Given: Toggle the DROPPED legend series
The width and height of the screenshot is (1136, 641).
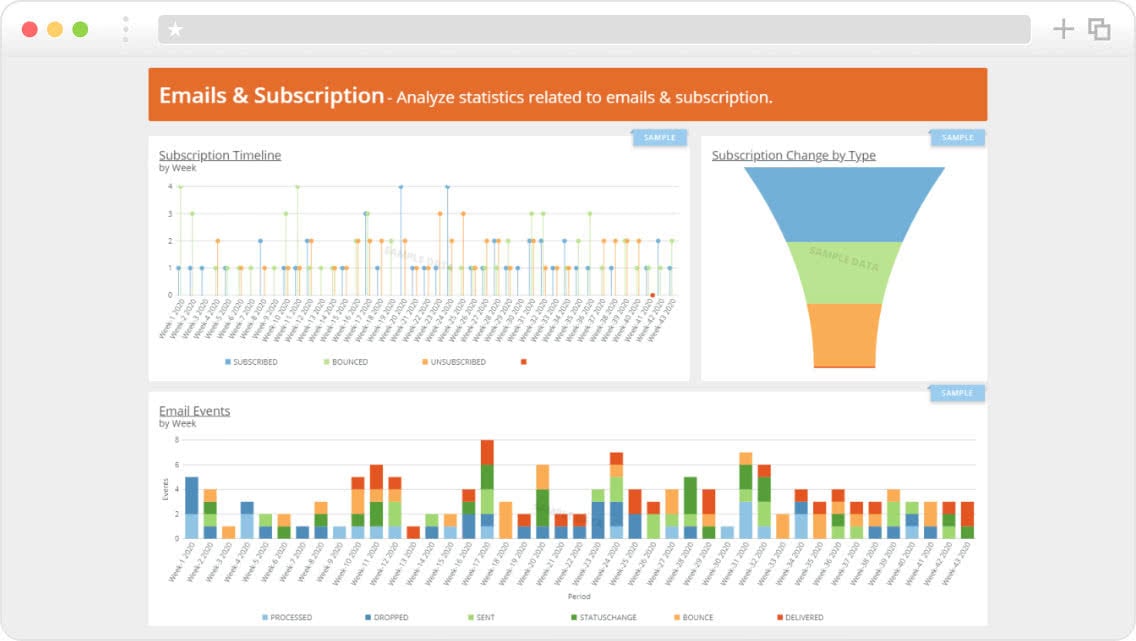Looking at the screenshot, I should pyautogui.click(x=387, y=617).
